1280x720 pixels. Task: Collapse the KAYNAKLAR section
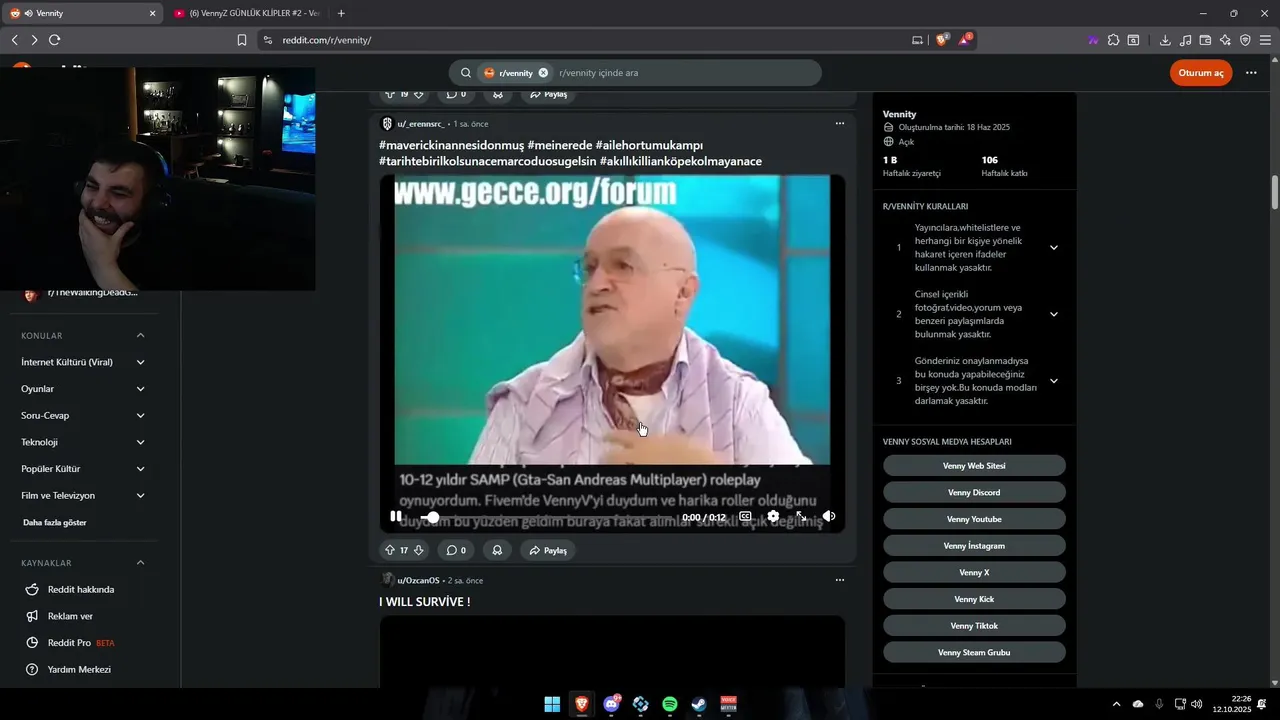point(140,563)
